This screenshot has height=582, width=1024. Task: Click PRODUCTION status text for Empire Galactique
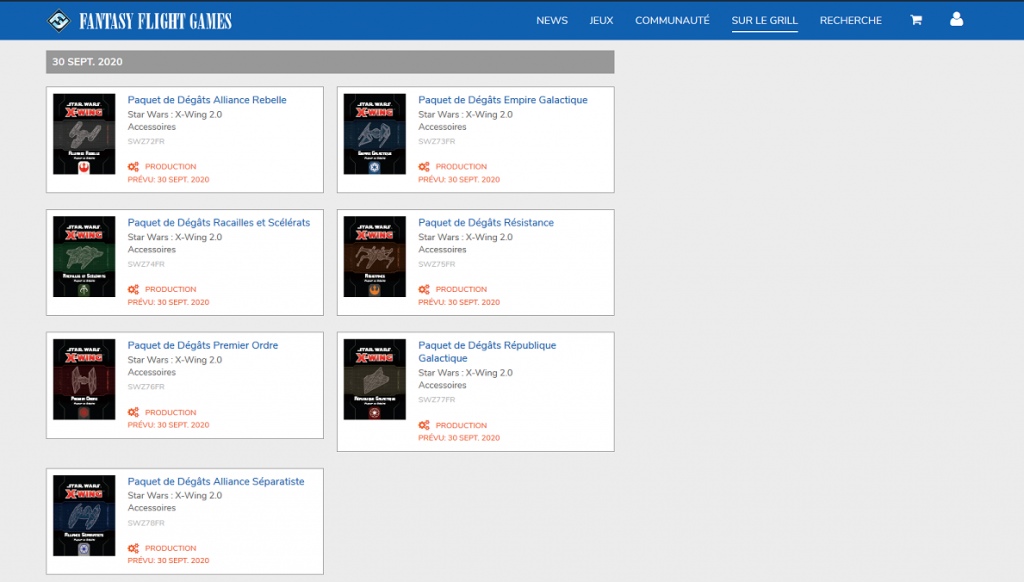pyautogui.click(x=461, y=167)
